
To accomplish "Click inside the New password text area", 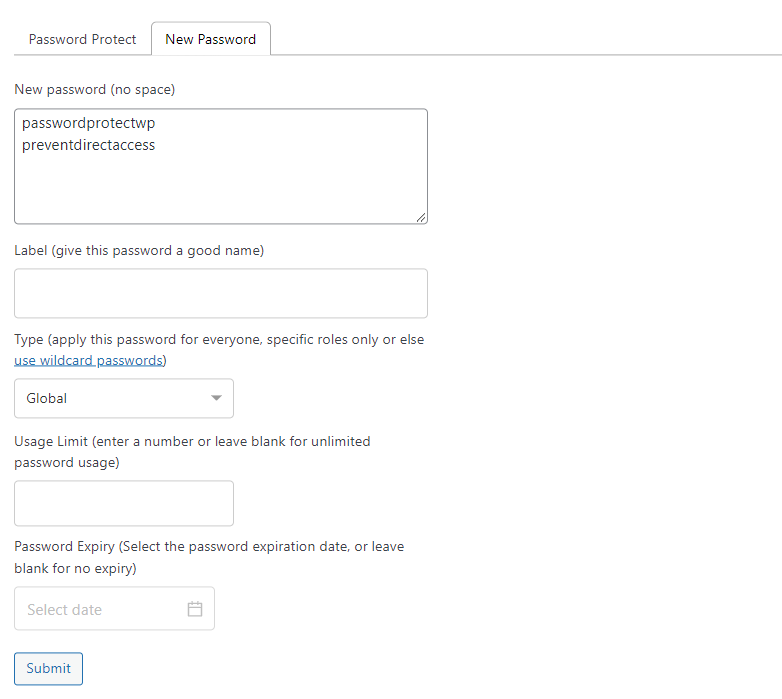I will pos(221,167).
